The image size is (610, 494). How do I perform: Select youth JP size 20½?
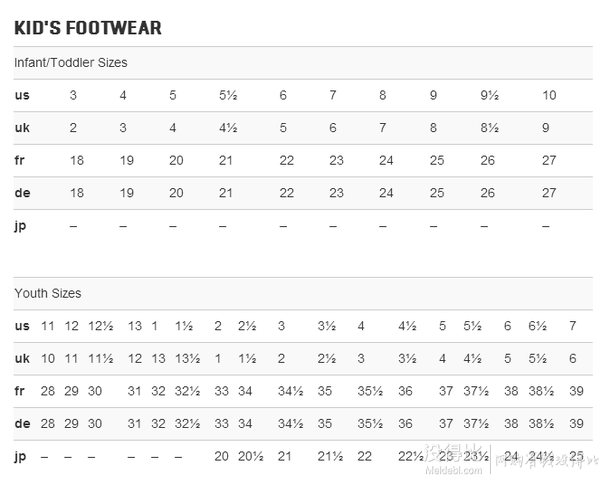(251, 456)
